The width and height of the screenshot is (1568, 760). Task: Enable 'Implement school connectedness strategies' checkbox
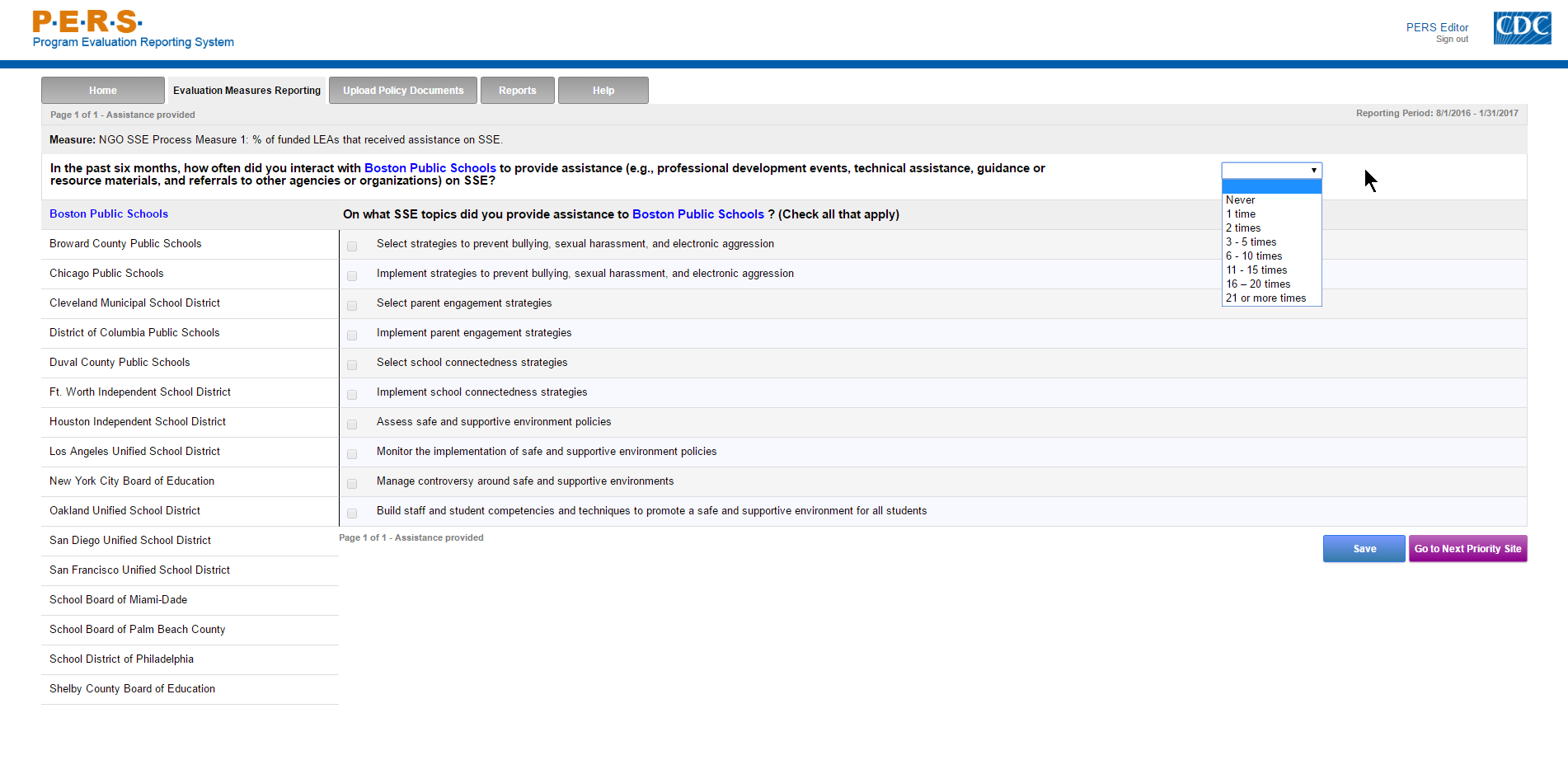tap(352, 394)
